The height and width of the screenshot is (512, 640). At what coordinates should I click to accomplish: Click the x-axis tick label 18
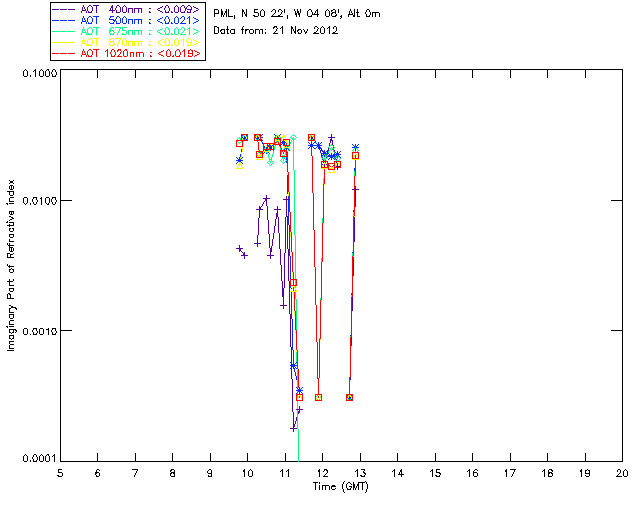click(x=548, y=473)
